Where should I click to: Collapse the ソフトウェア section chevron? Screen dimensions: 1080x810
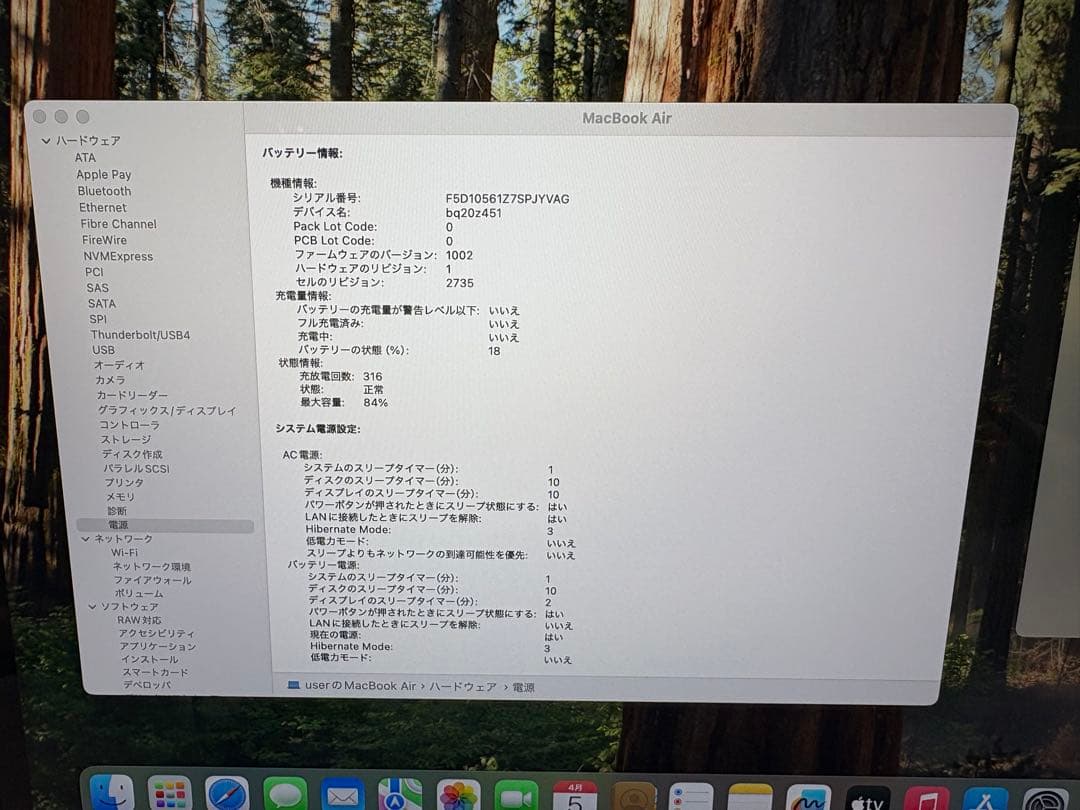pos(92,607)
